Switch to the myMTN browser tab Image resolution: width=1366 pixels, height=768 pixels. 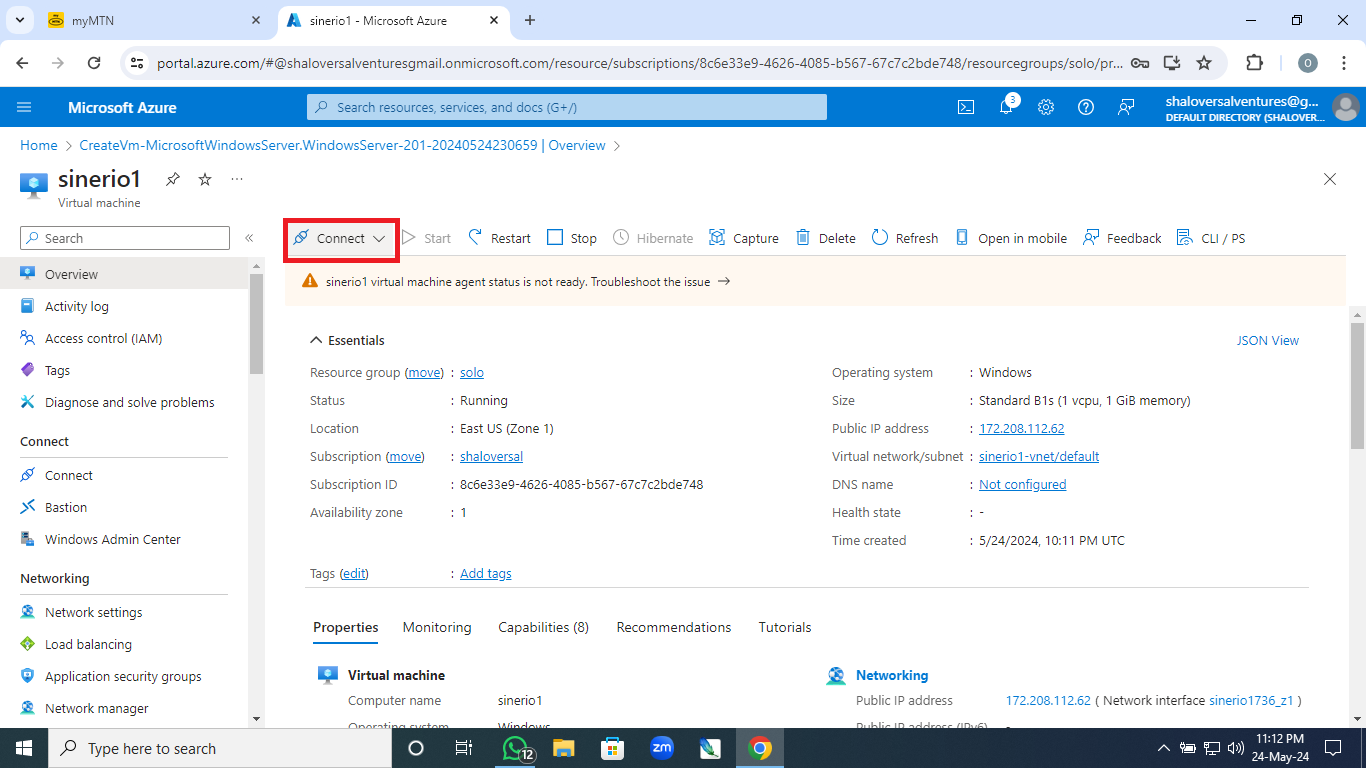click(153, 20)
